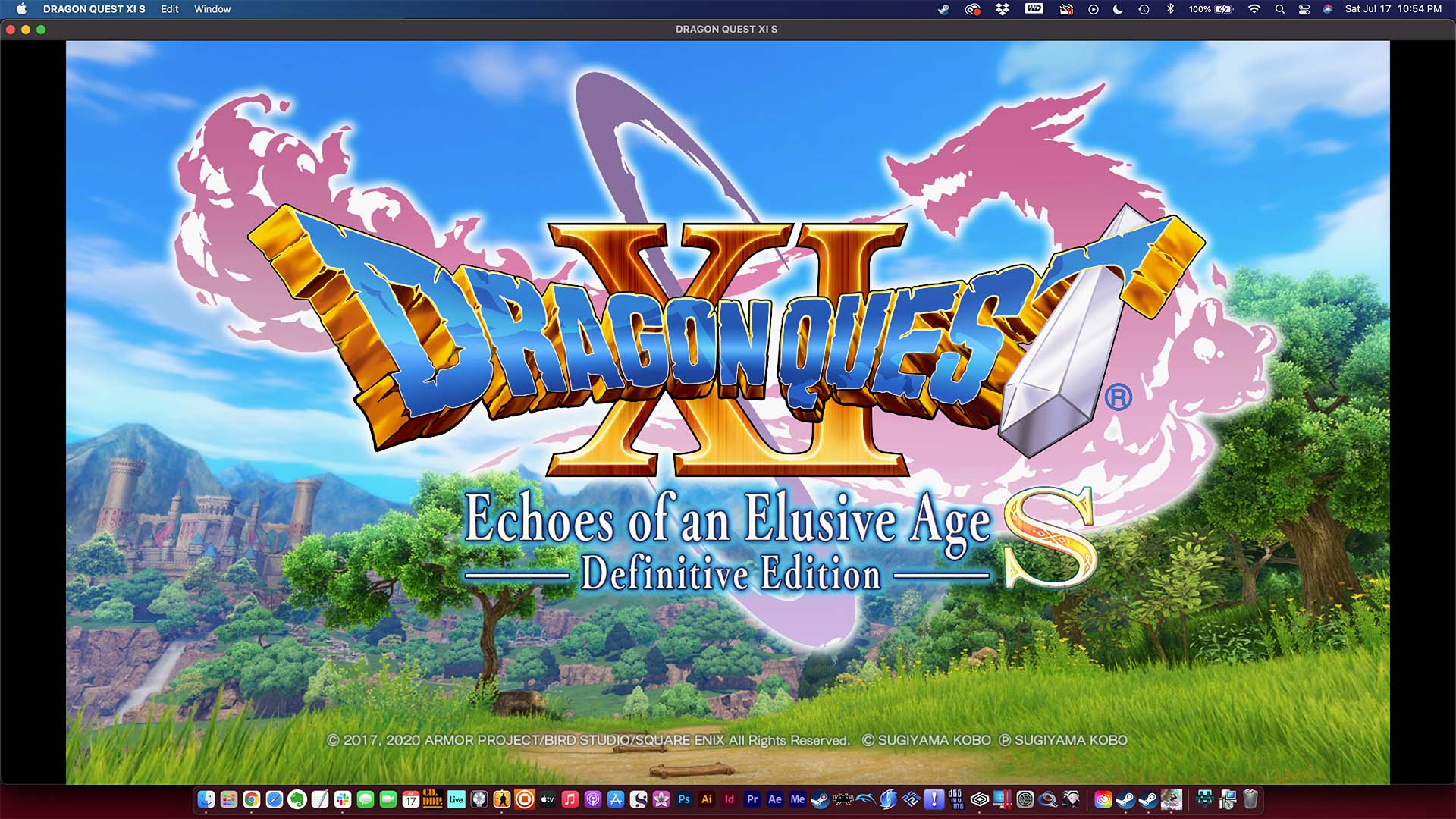Show battery status at 100%
Viewport: 1456px width, 819px height.
1210,9
